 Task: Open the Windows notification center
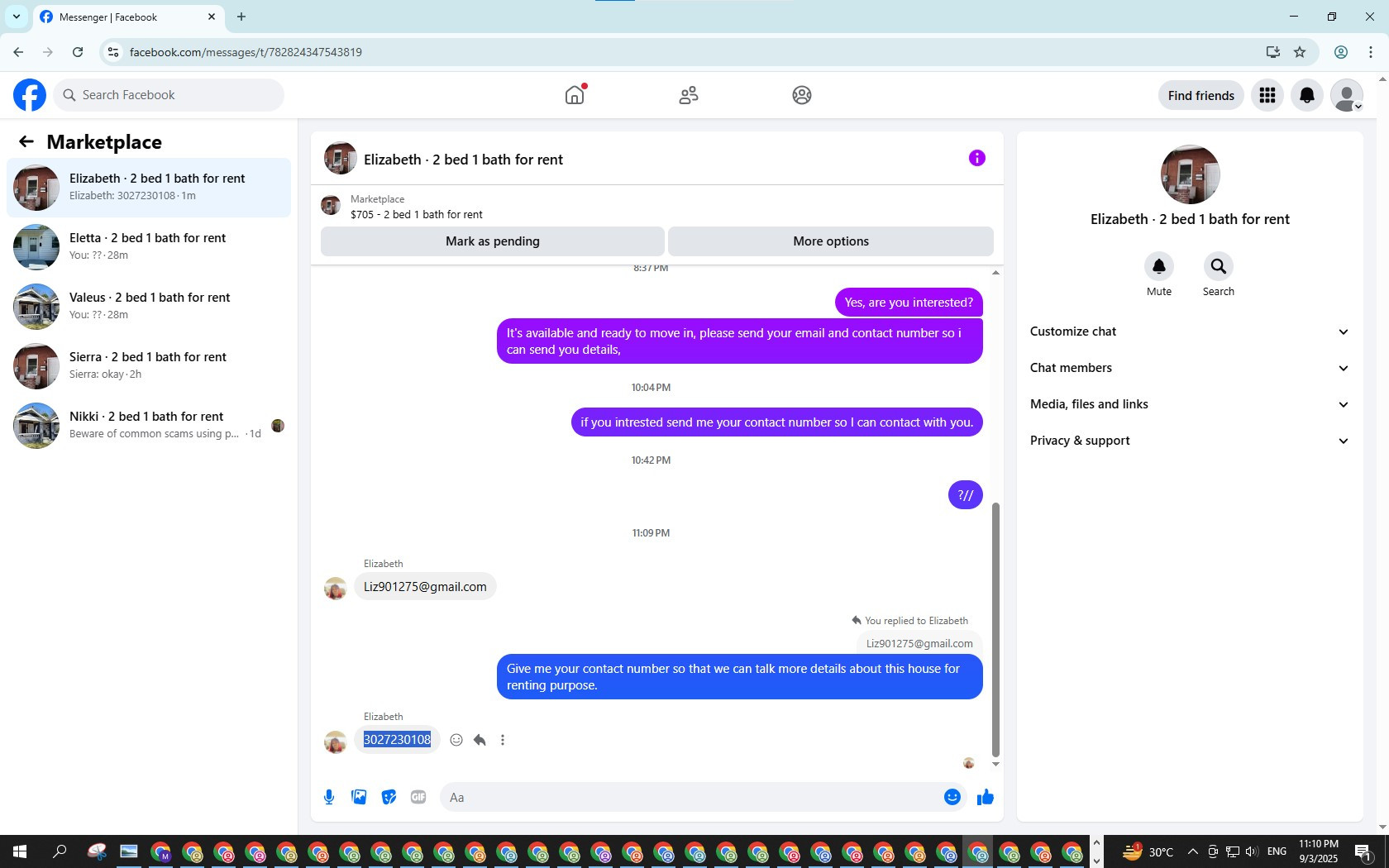[1363, 851]
